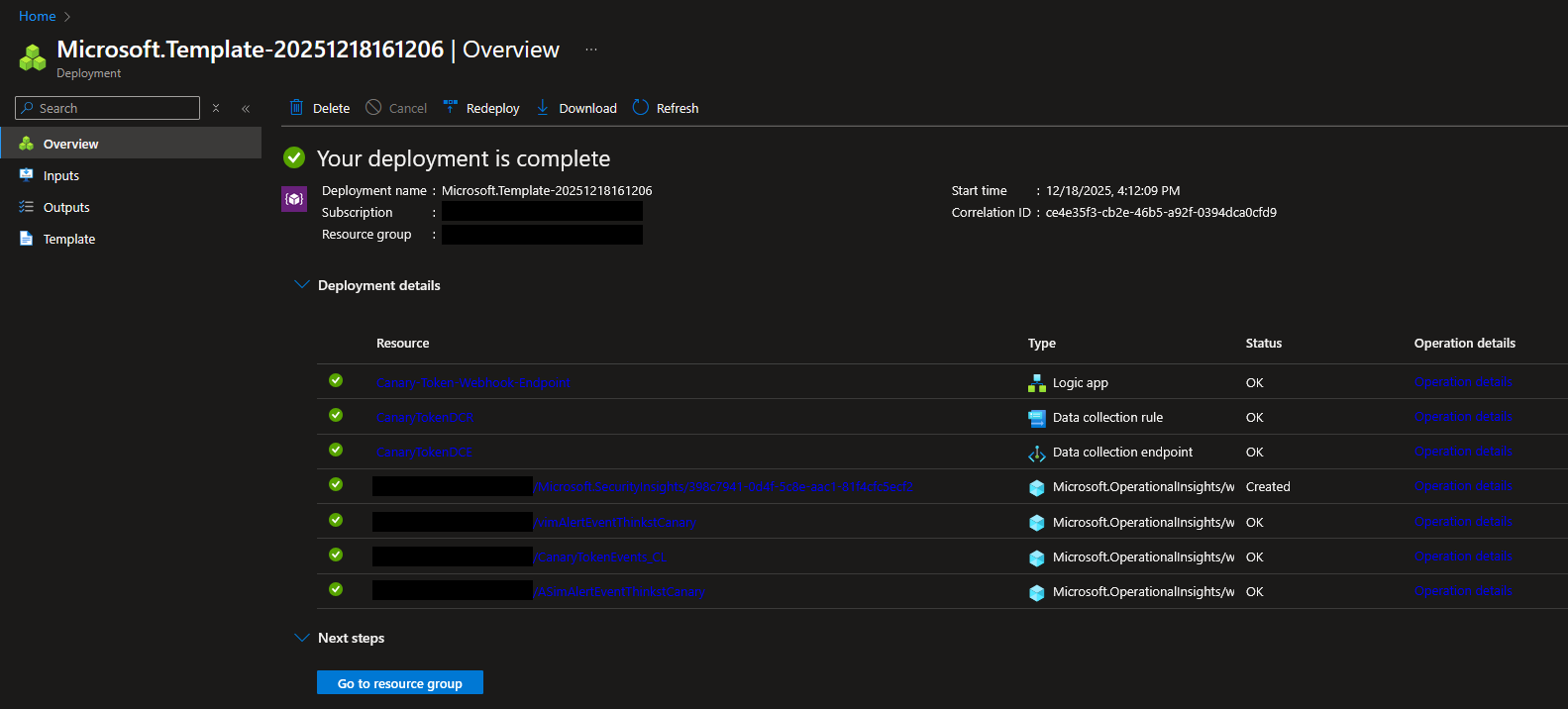Click the Template sidebar document icon
Screen dimensions: 1568x709
pyautogui.click(x=27, y=239)
